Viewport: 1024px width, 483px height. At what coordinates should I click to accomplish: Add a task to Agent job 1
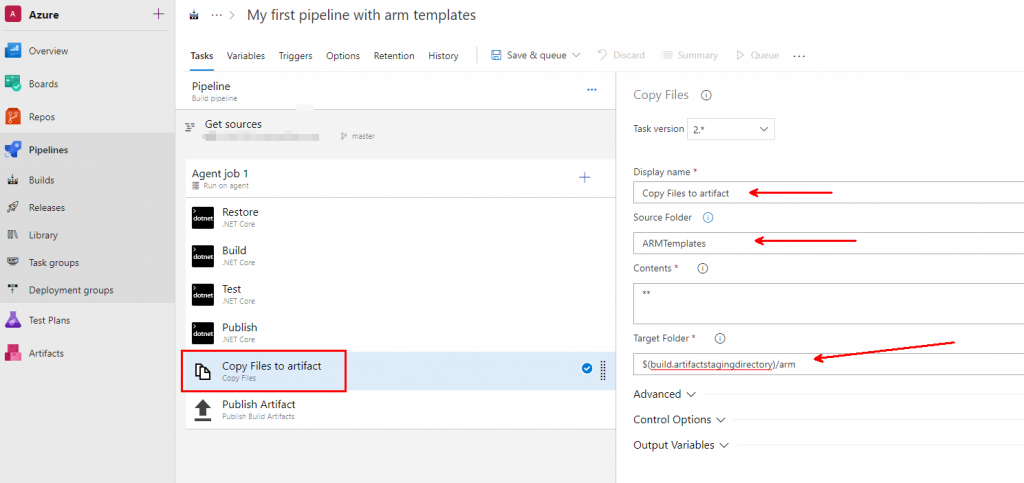(584, 177)
